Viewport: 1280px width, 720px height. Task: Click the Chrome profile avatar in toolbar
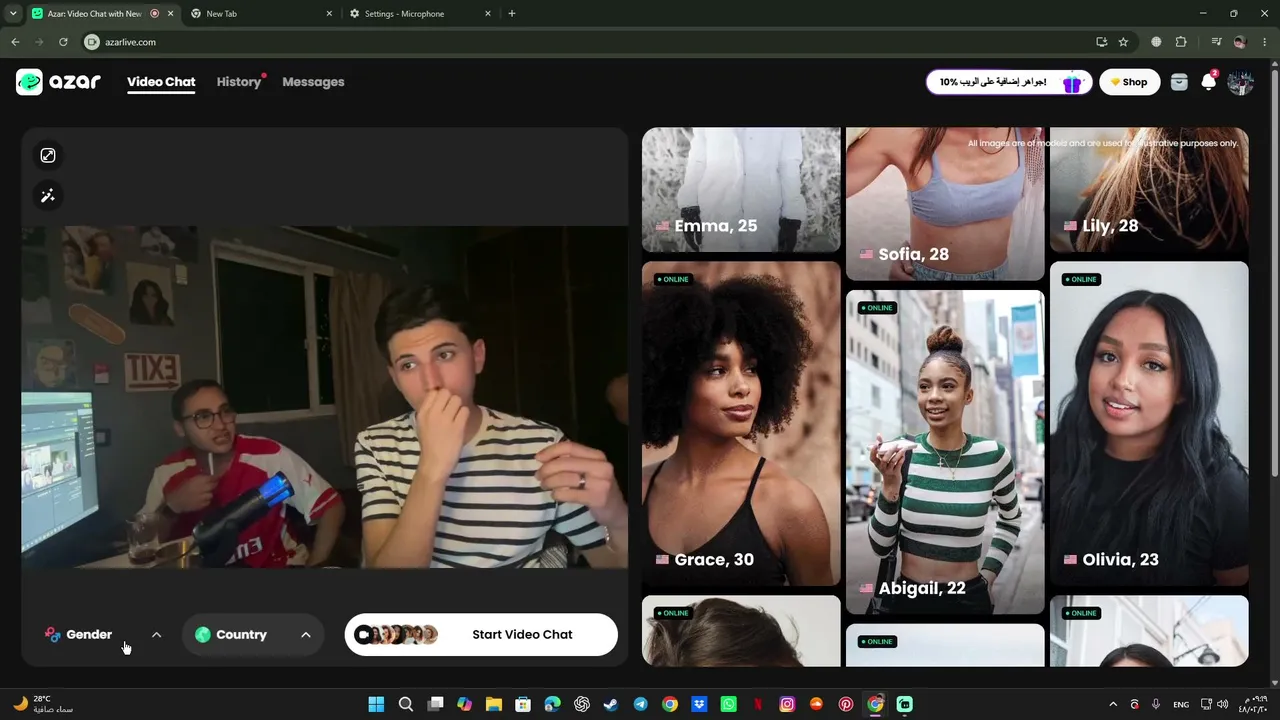1240,42
